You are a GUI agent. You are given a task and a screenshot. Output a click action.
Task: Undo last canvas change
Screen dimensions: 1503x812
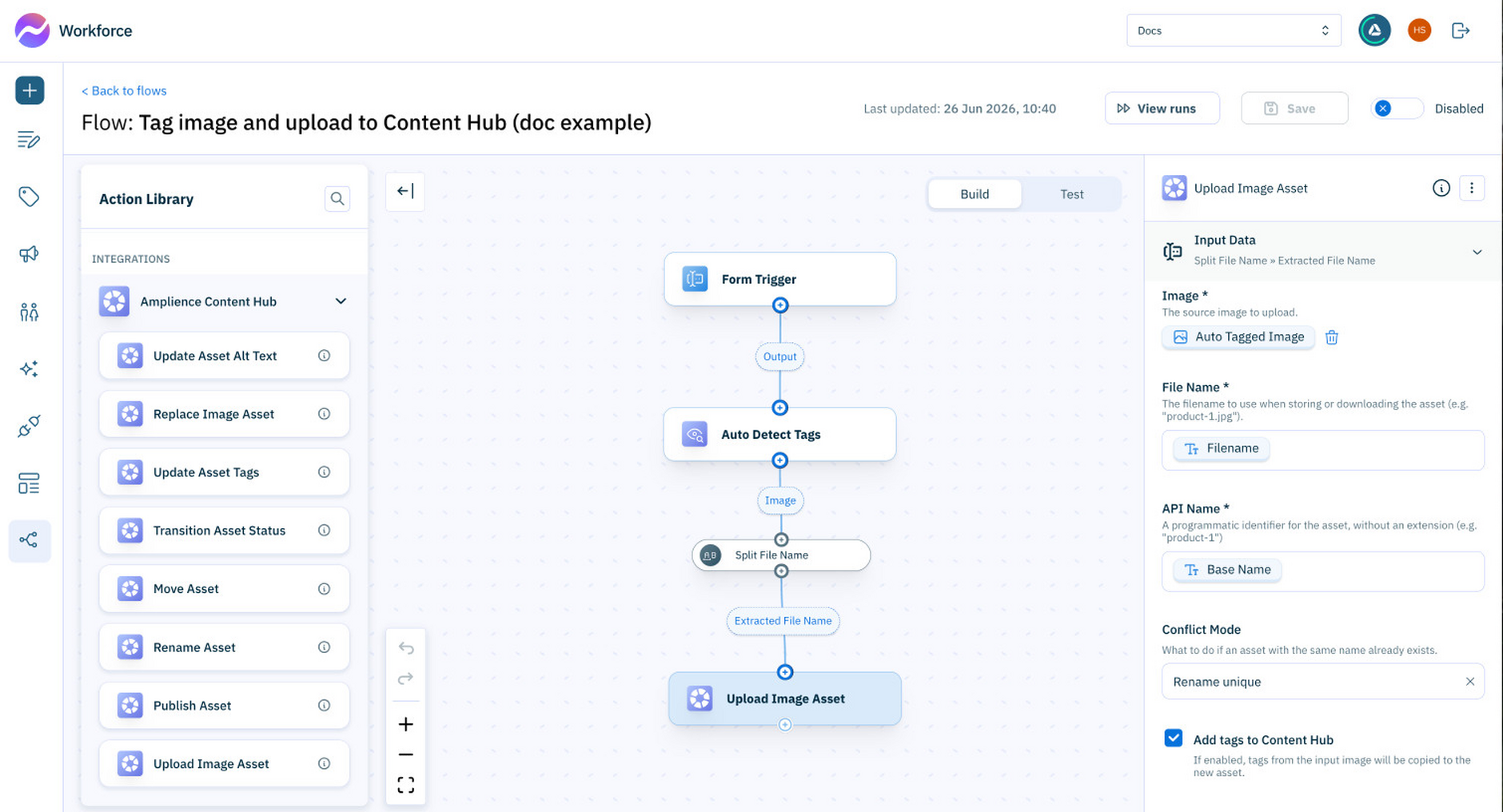406,648
